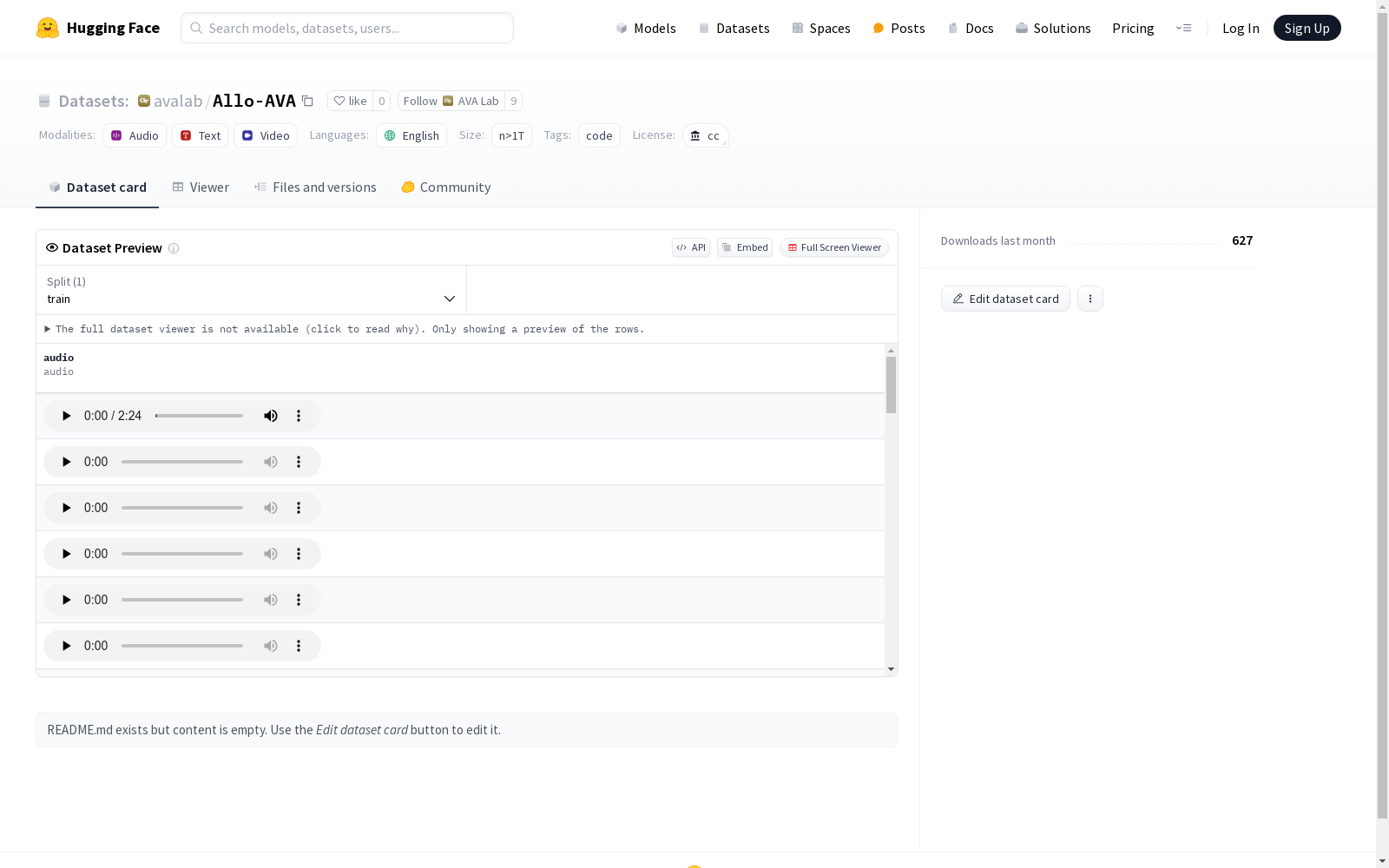Viewport: 1389px width, 868px height.
Task: Open more options on the fifth audio player
Action: [299, 600]
